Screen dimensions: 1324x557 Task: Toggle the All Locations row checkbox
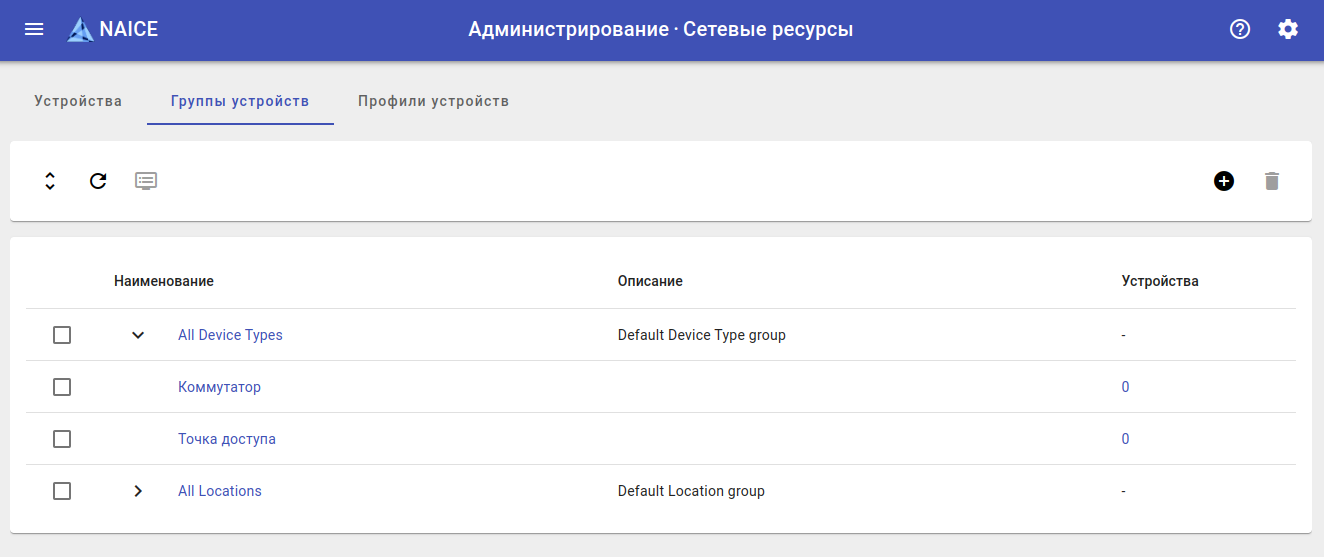click(x=62, y=491)
